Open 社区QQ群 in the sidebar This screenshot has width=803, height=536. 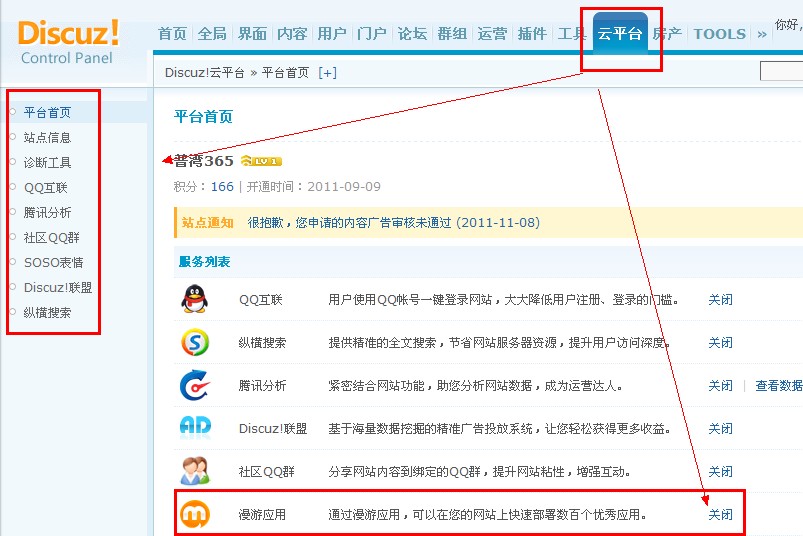51,238
